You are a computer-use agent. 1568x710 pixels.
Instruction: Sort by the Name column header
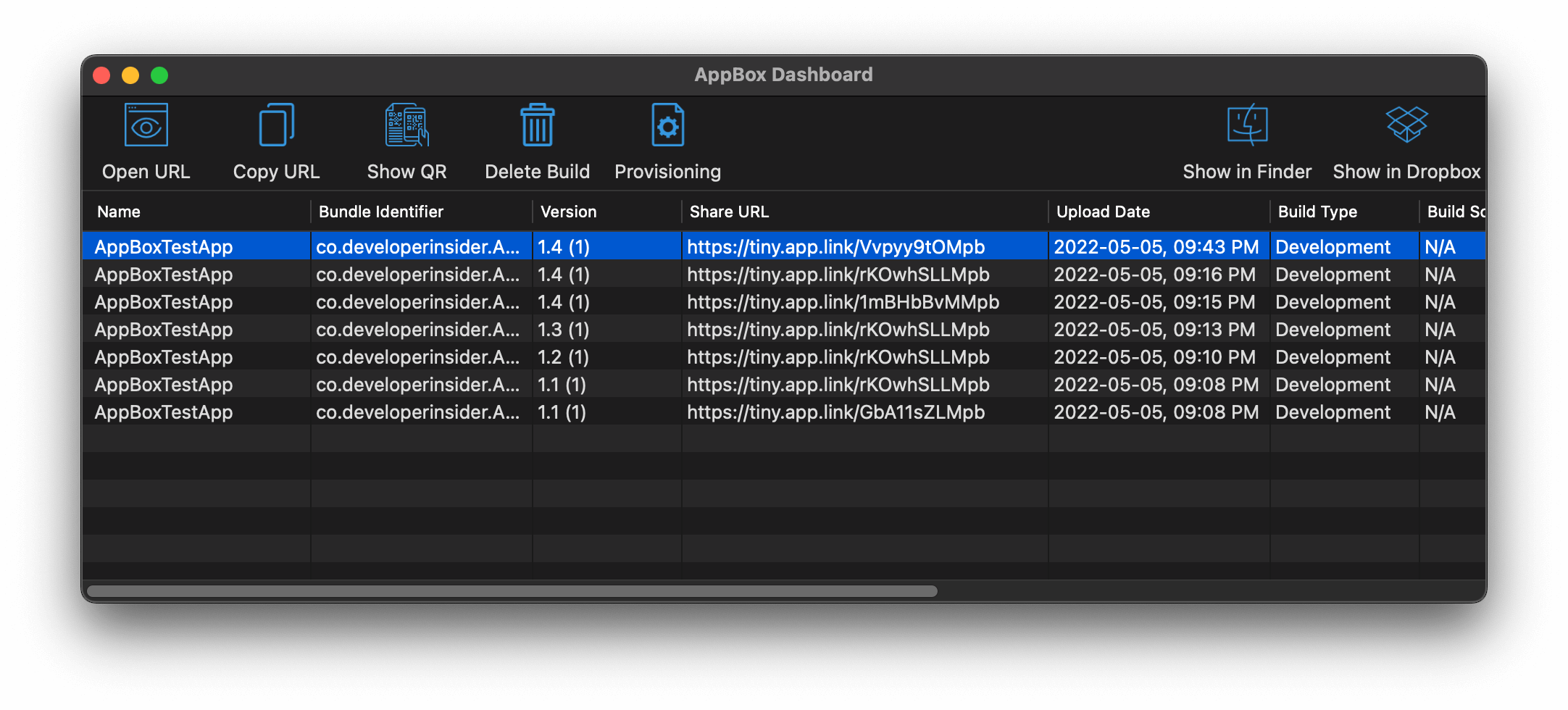point(119,212)
